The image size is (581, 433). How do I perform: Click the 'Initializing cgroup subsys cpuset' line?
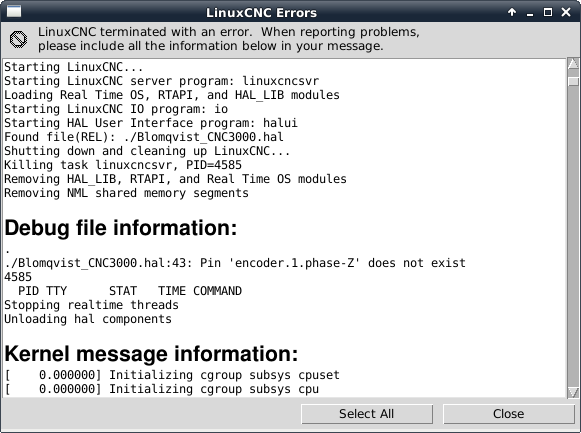coord(172,375)
